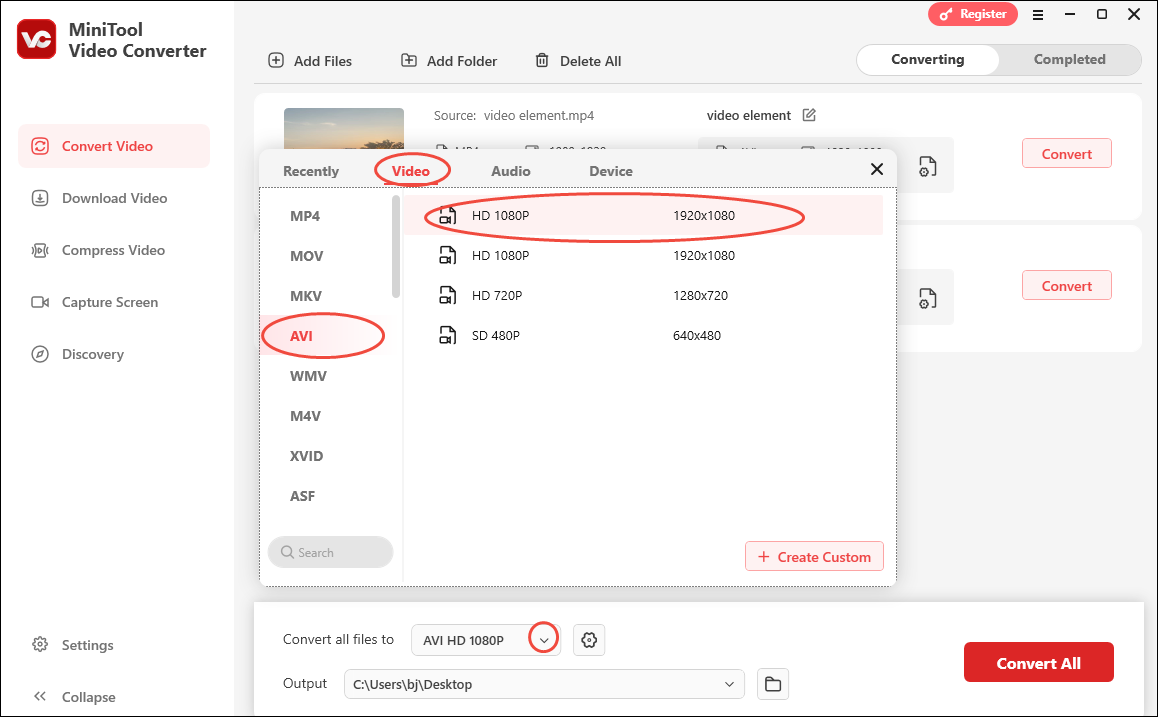1158x717 pixels.
Task: Switch to Audio tab in format popup
Action: (510, 171)
